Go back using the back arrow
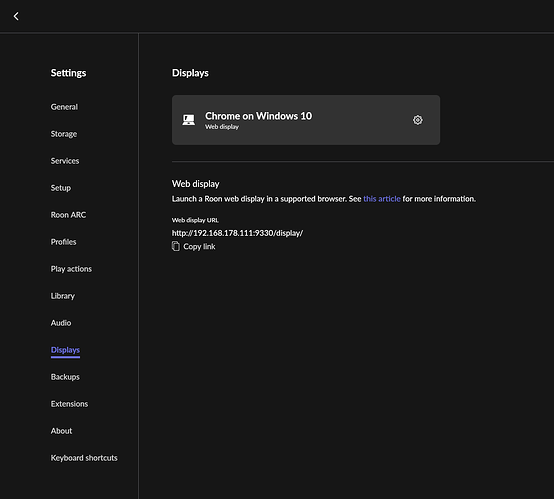This screenshot has height=499, width=554. (16, 16)
